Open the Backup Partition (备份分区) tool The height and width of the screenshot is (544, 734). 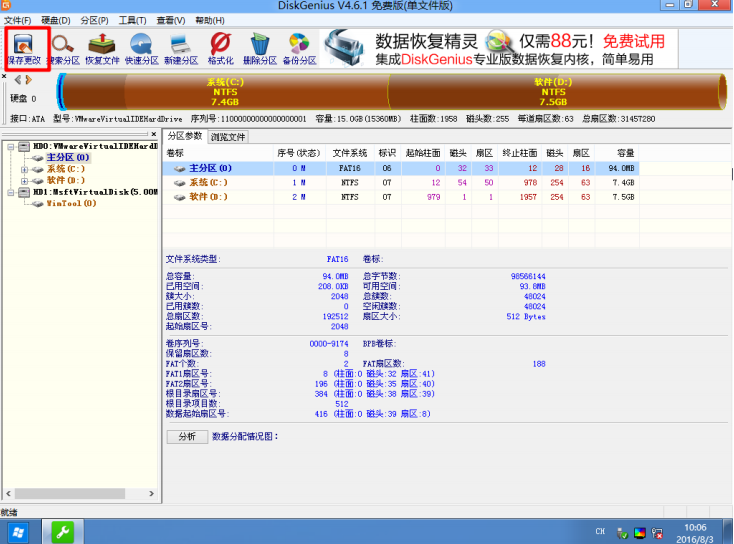[300, 49]
